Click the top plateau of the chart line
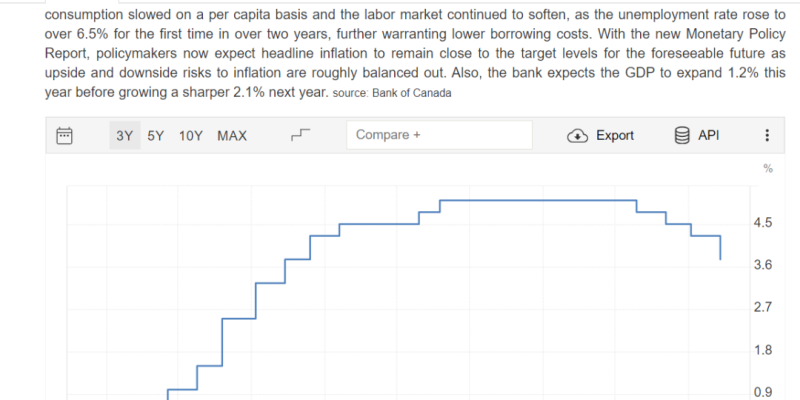The height and width of the screenshot is (400, 800). click(538, 200)
